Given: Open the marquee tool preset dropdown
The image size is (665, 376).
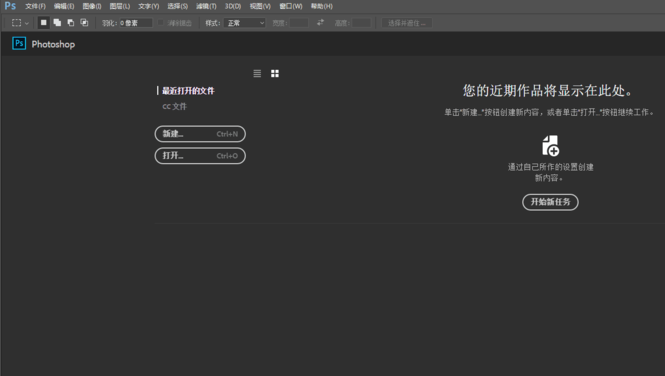Looking at the screenshot, I should 20,23.
